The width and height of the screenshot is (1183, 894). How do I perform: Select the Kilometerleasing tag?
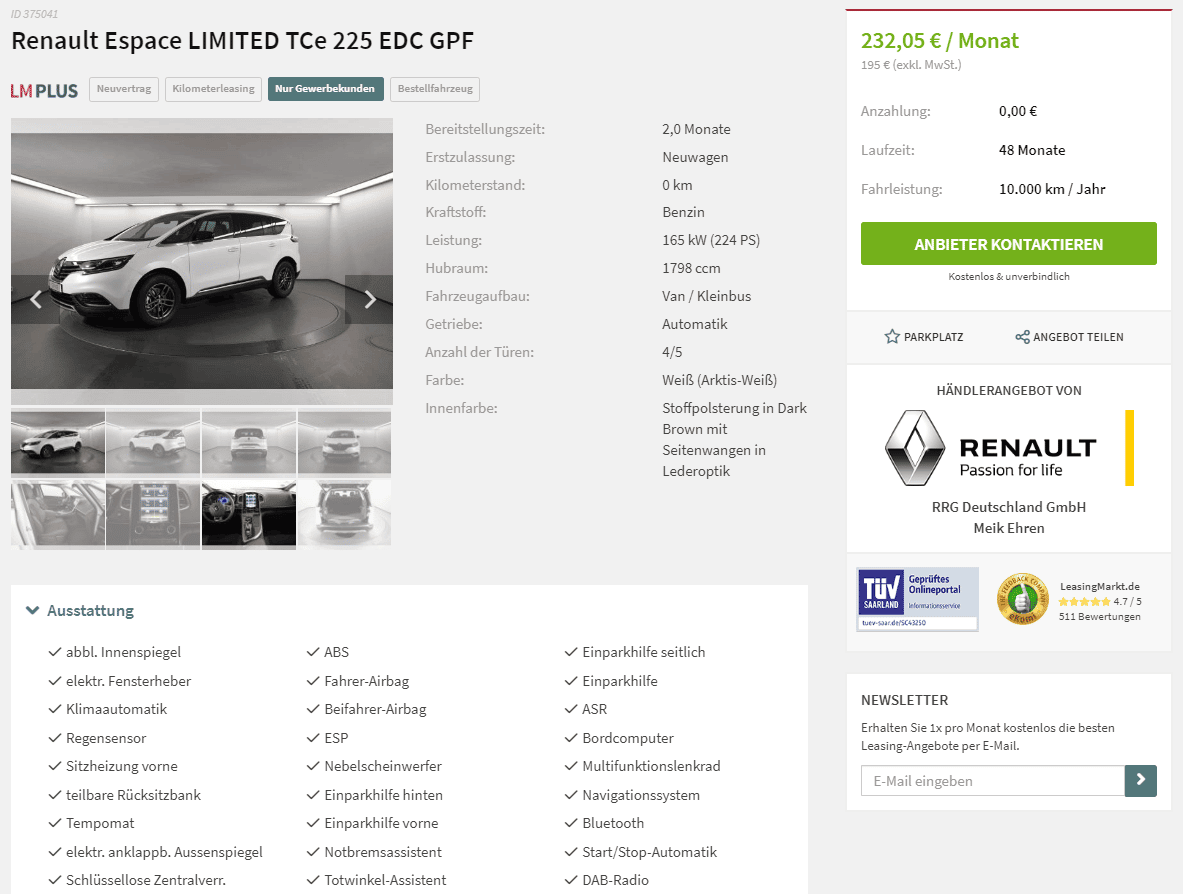tap(214, 89)
